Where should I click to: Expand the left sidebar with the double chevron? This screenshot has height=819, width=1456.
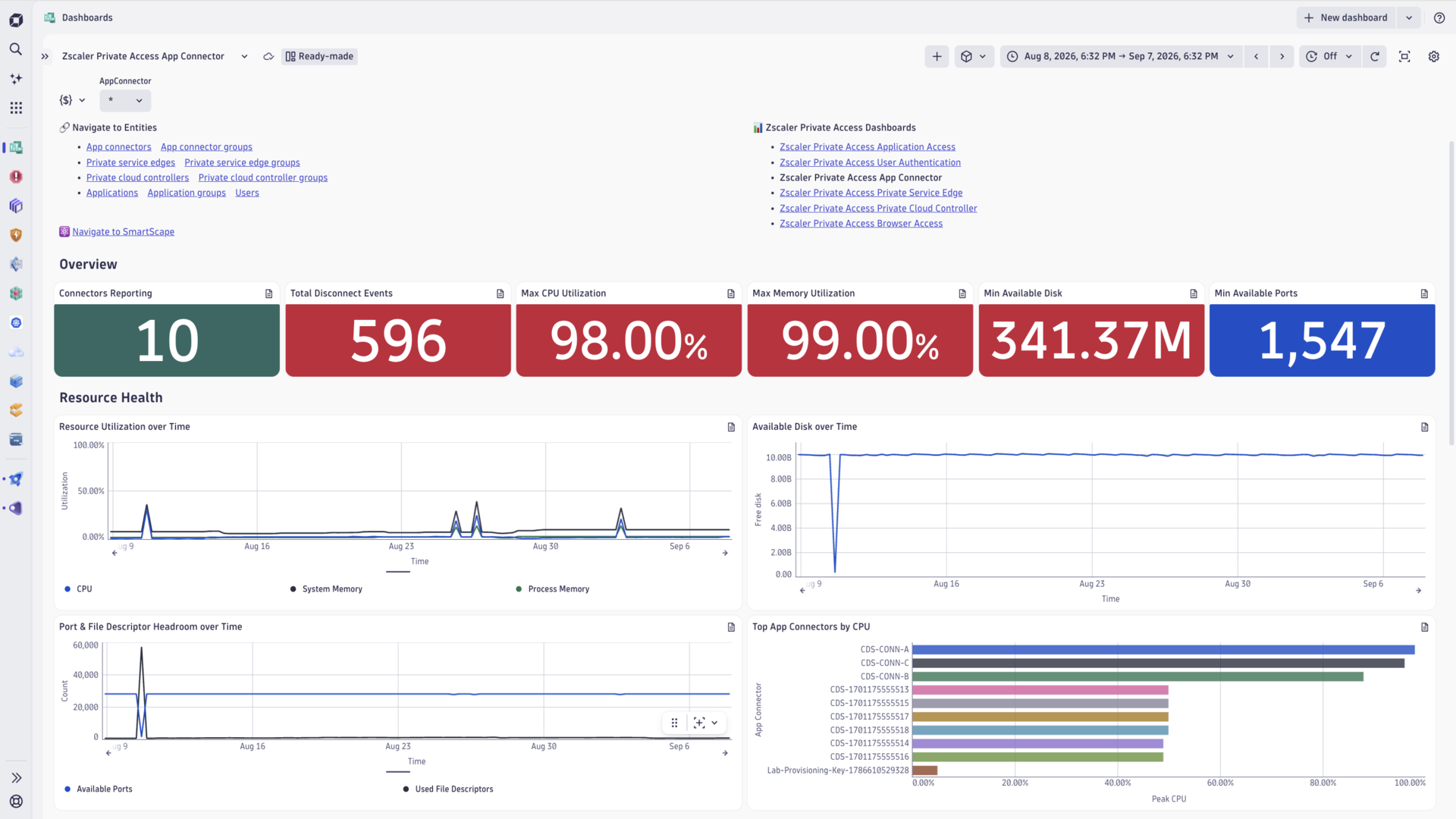[16, 778]
